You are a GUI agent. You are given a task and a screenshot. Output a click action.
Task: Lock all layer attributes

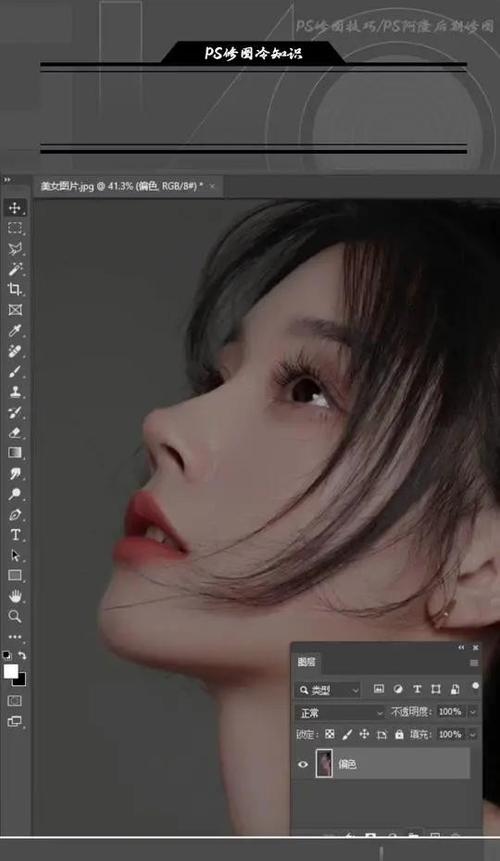[x=399, y=734]
